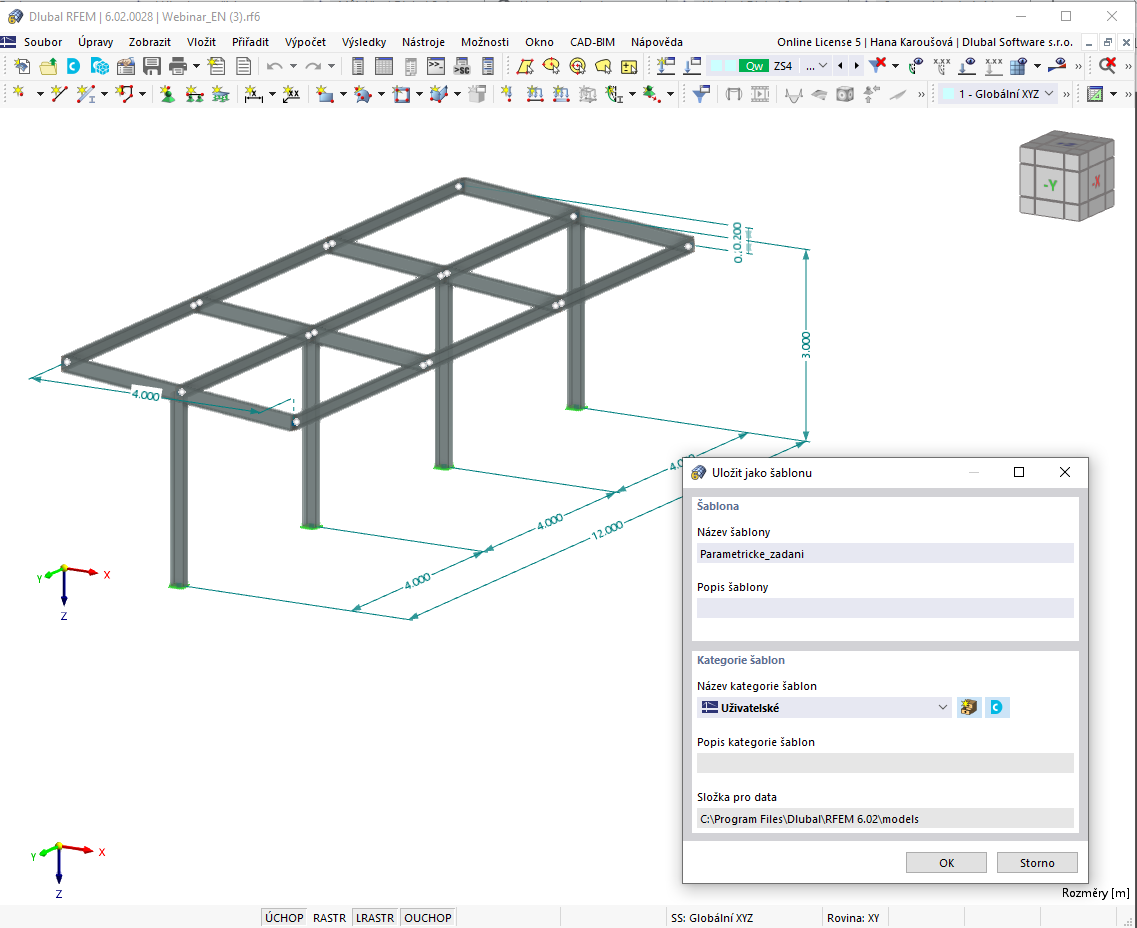Expand the new node dropdown arrow
The image size is (1137, 928).
(x=39, y=94)
